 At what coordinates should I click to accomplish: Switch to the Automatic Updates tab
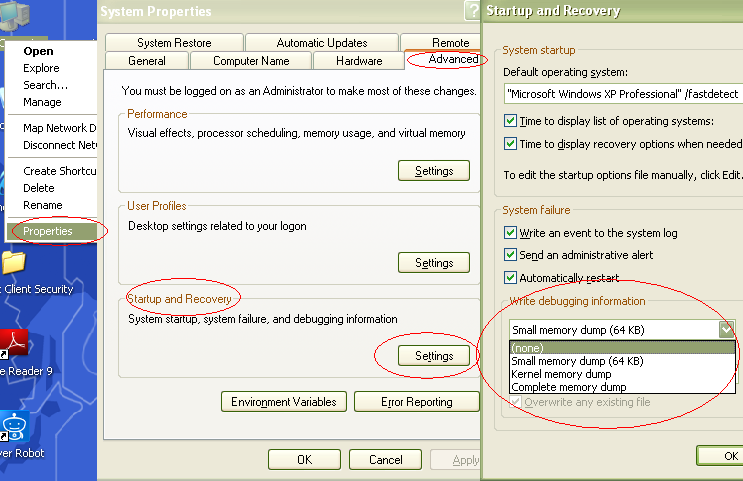point(322,43)
